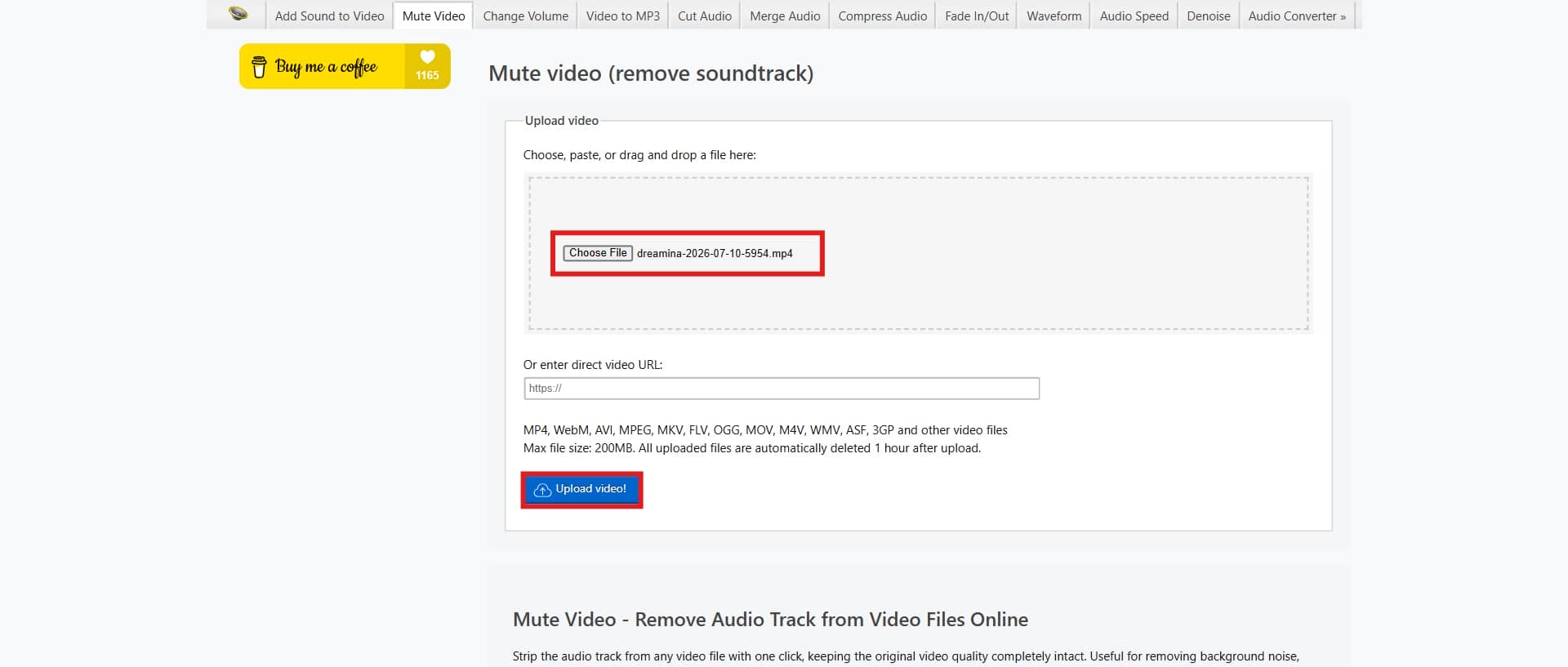Open the Add Sound to Video tab
Image resolution: width=1568 pixels, height=667 pixels.
click(x=329, y=16)
